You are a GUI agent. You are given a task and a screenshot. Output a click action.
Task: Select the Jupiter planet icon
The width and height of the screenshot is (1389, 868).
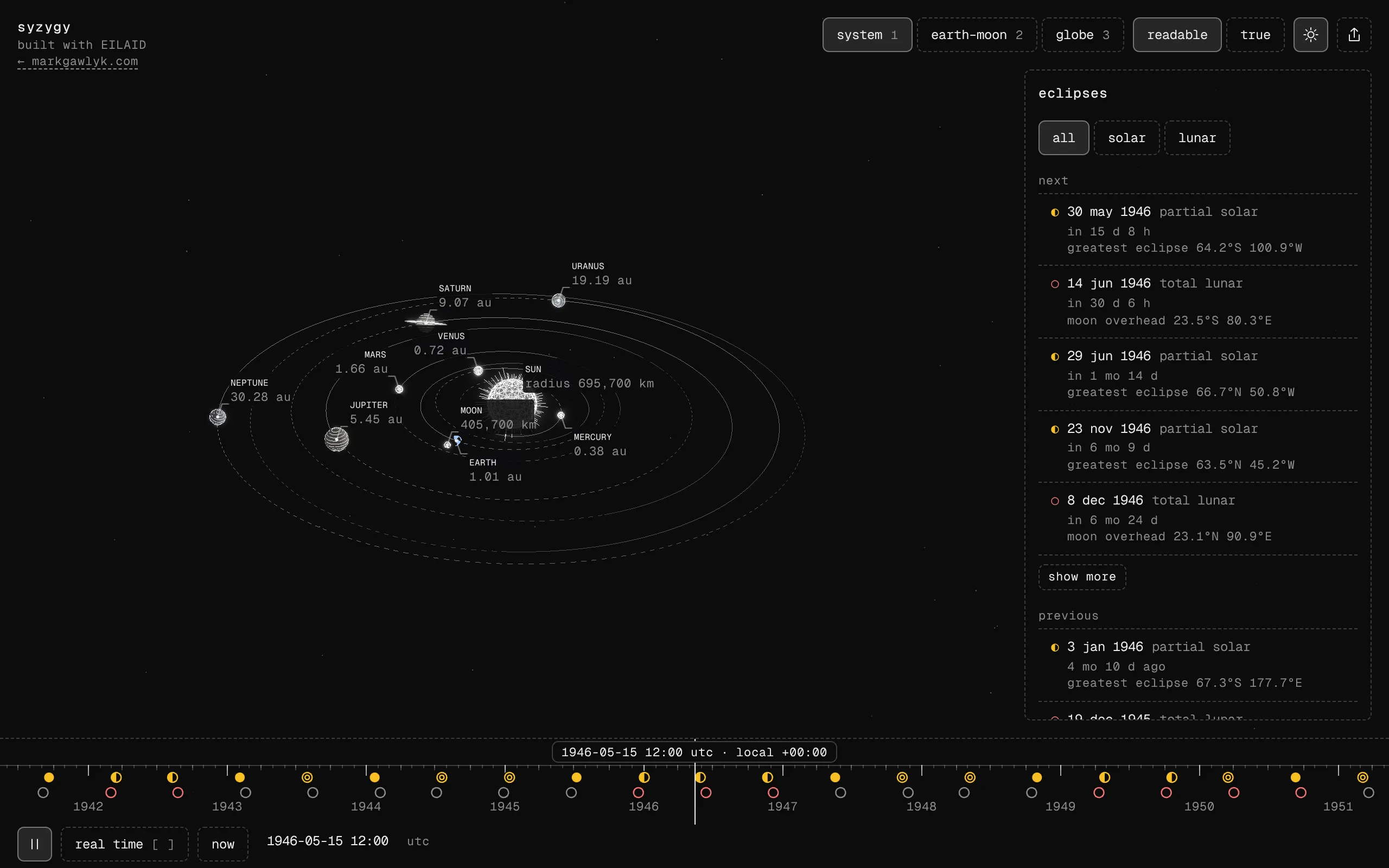point(336,439)
